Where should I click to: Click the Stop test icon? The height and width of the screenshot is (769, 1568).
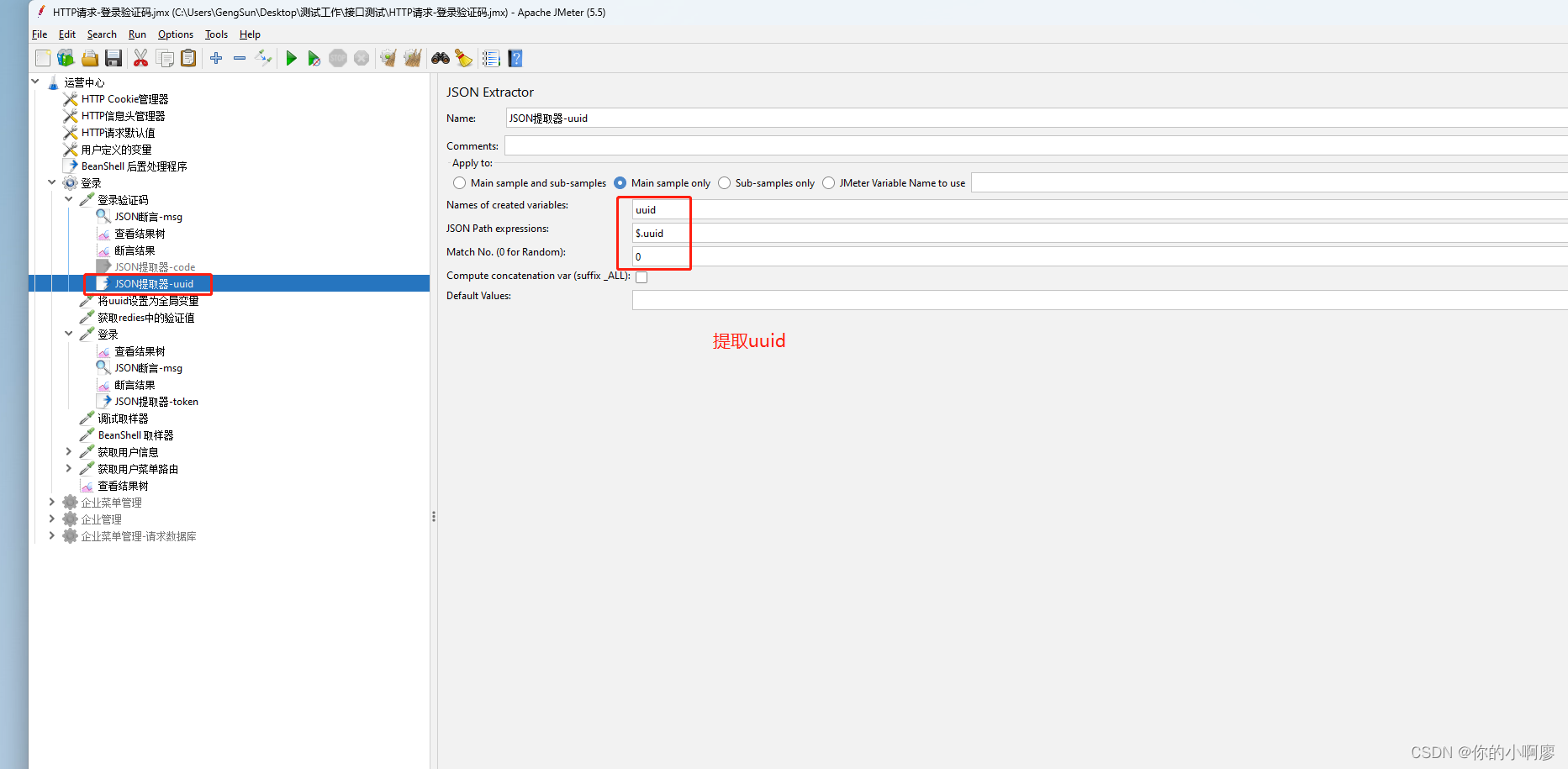coord(338,58)
